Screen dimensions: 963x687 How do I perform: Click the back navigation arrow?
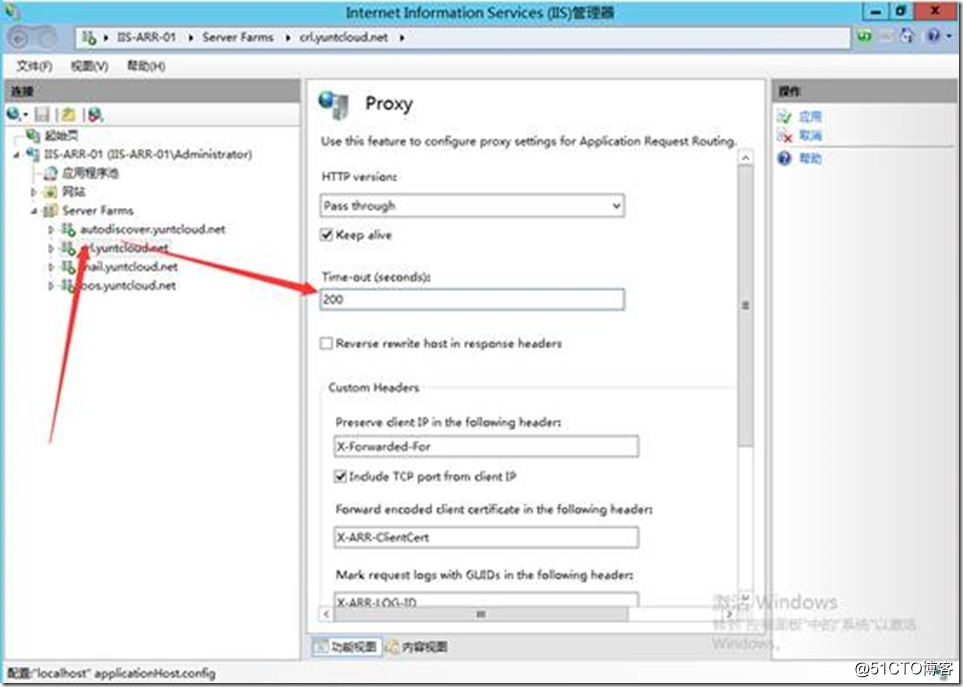click(19, 39)
